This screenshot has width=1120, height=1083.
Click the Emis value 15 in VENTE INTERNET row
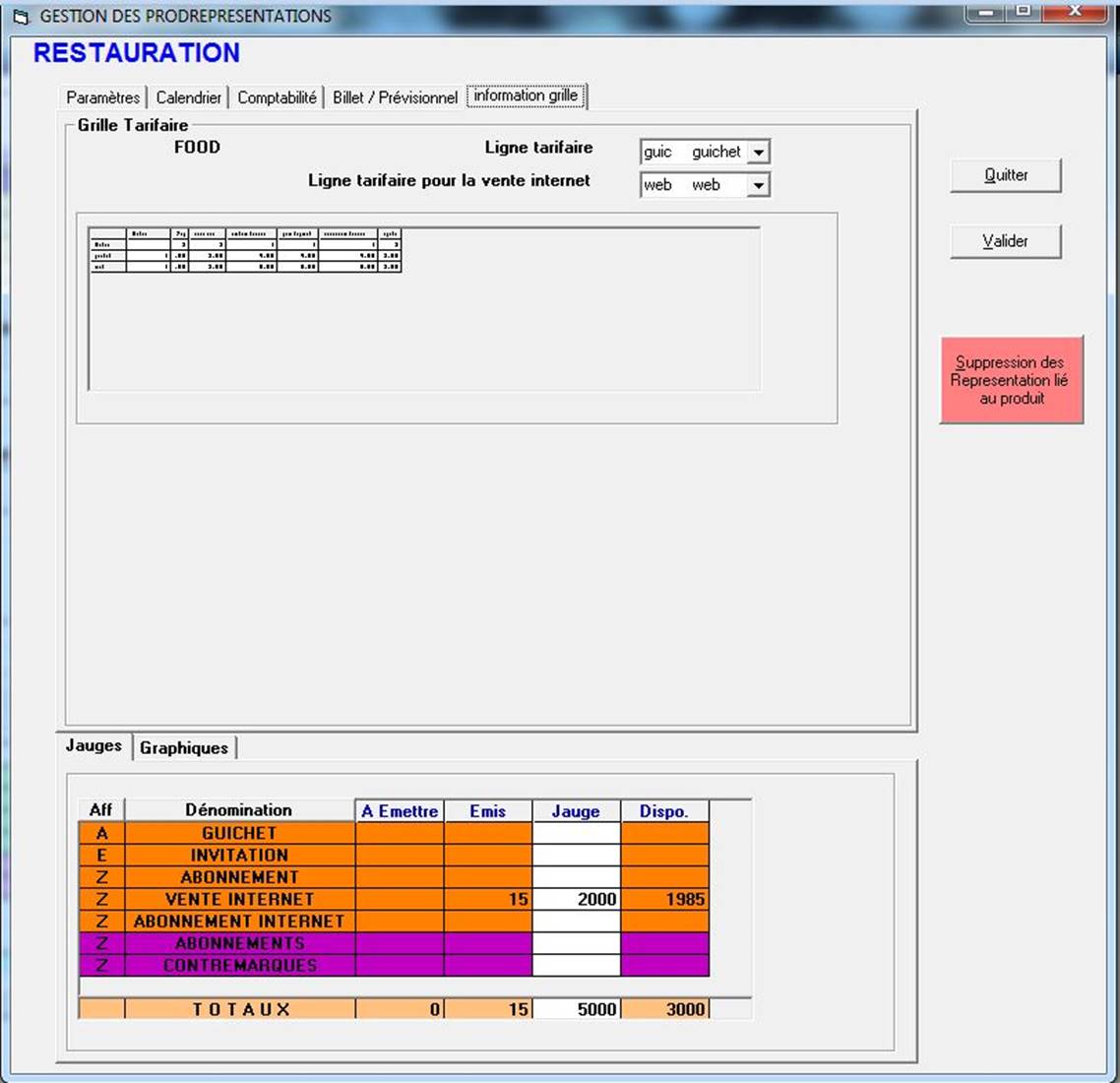click(488, 900)
